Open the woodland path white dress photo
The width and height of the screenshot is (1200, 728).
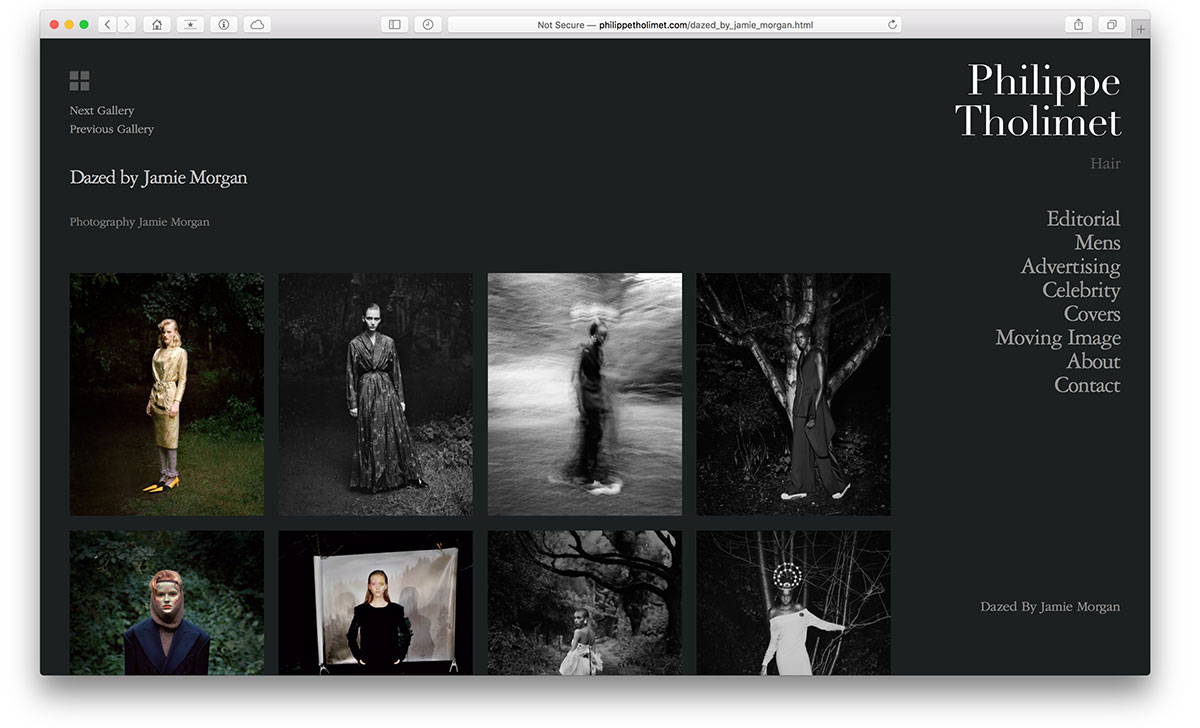point(585,603)
